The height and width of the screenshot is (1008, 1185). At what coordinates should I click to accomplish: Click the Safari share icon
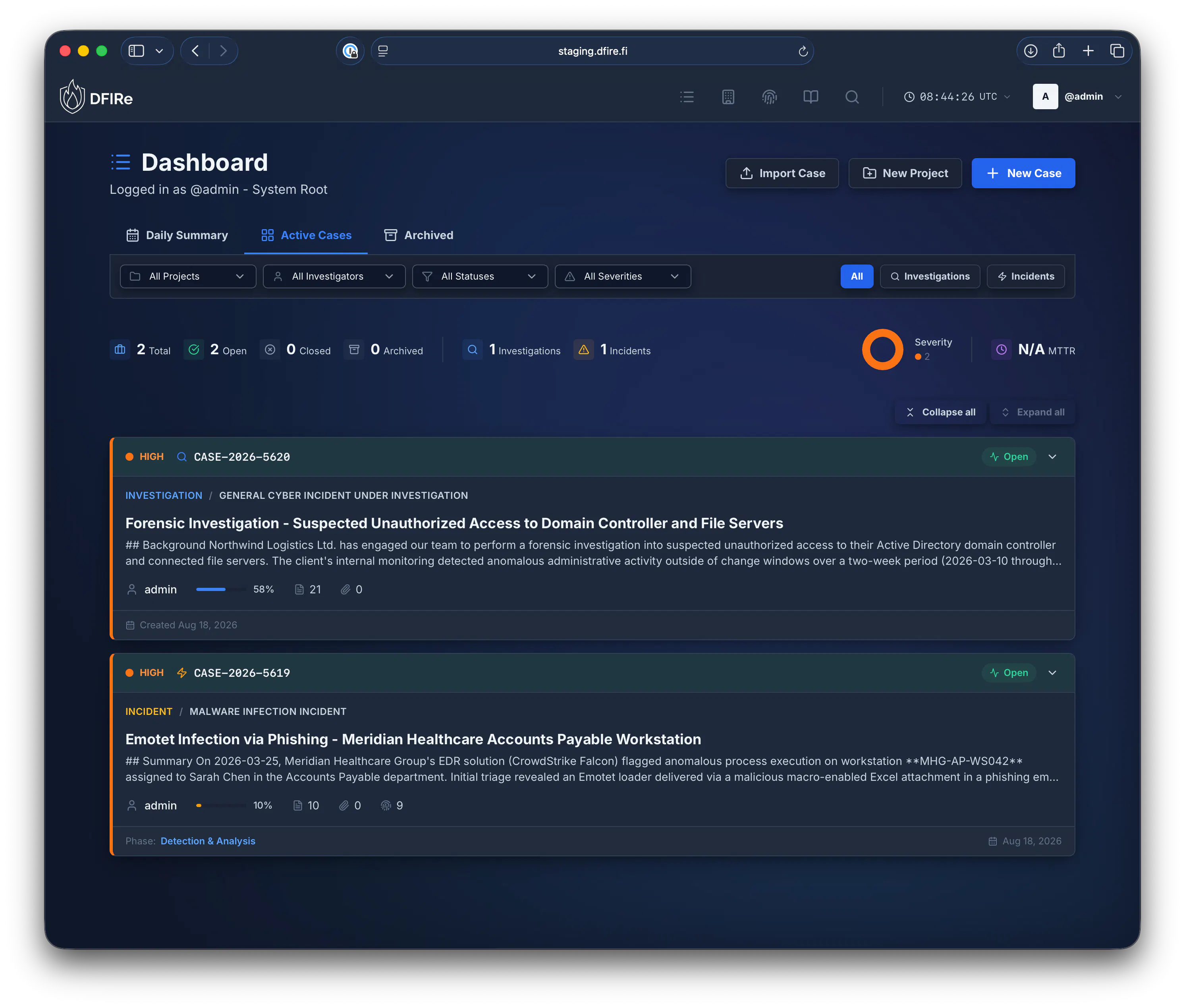[1059, 50]
